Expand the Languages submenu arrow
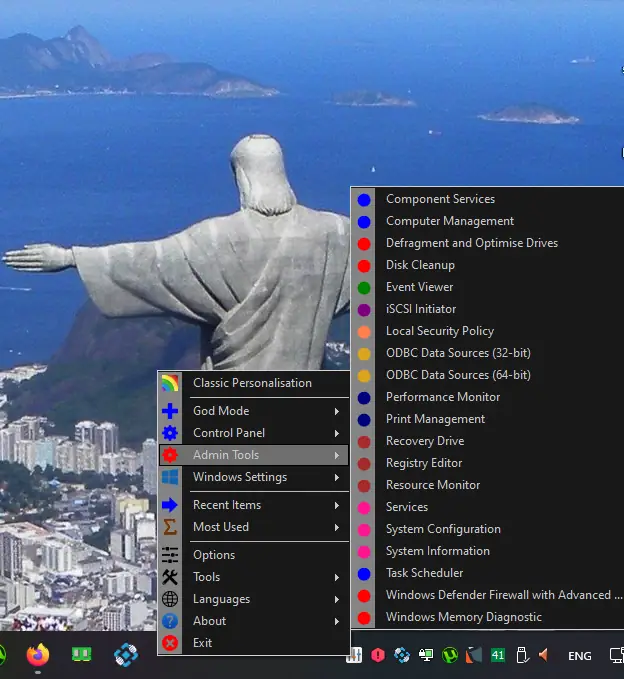624x679 pixels. pos(337,600)
